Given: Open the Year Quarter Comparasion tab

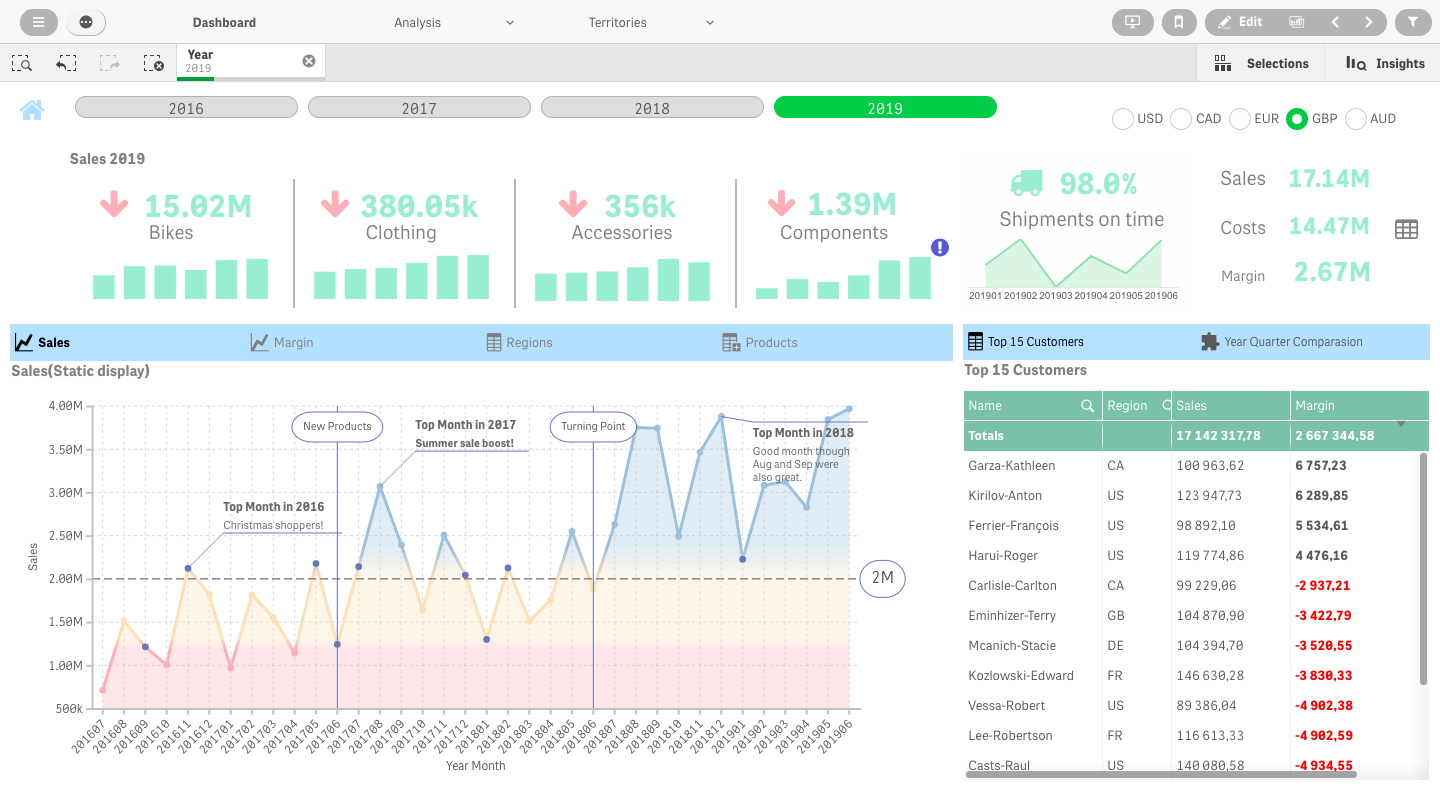Looking at the screenshot, I should (1281, 342).
